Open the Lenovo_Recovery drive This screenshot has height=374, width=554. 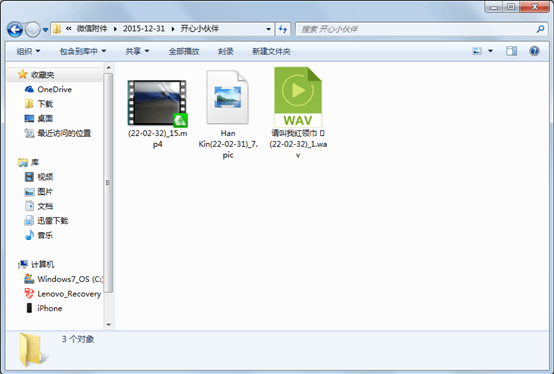[69, 294]
